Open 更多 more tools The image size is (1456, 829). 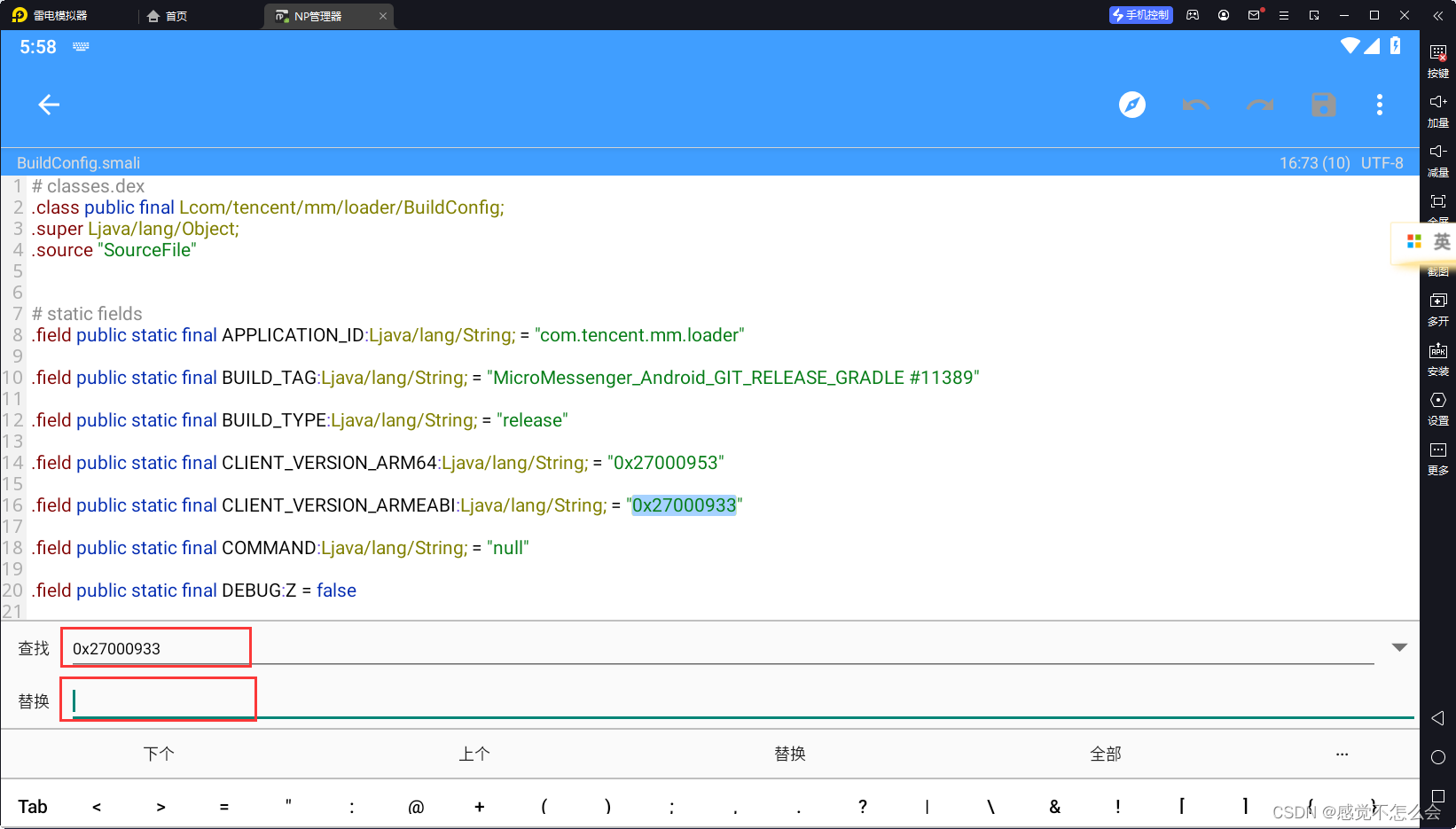pyautogui.click(x=1438, y=458)
